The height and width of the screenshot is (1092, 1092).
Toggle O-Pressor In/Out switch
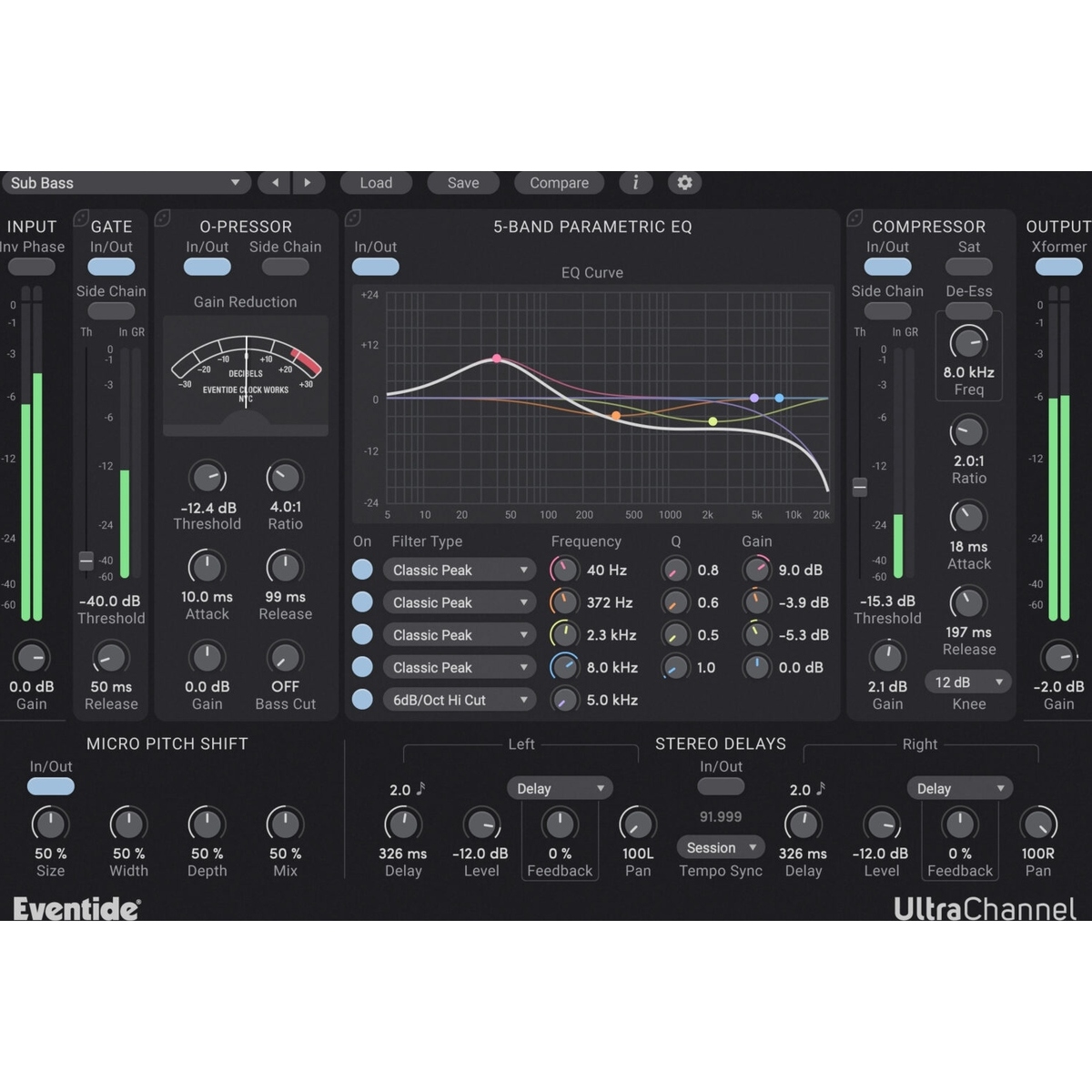(207, 267)
